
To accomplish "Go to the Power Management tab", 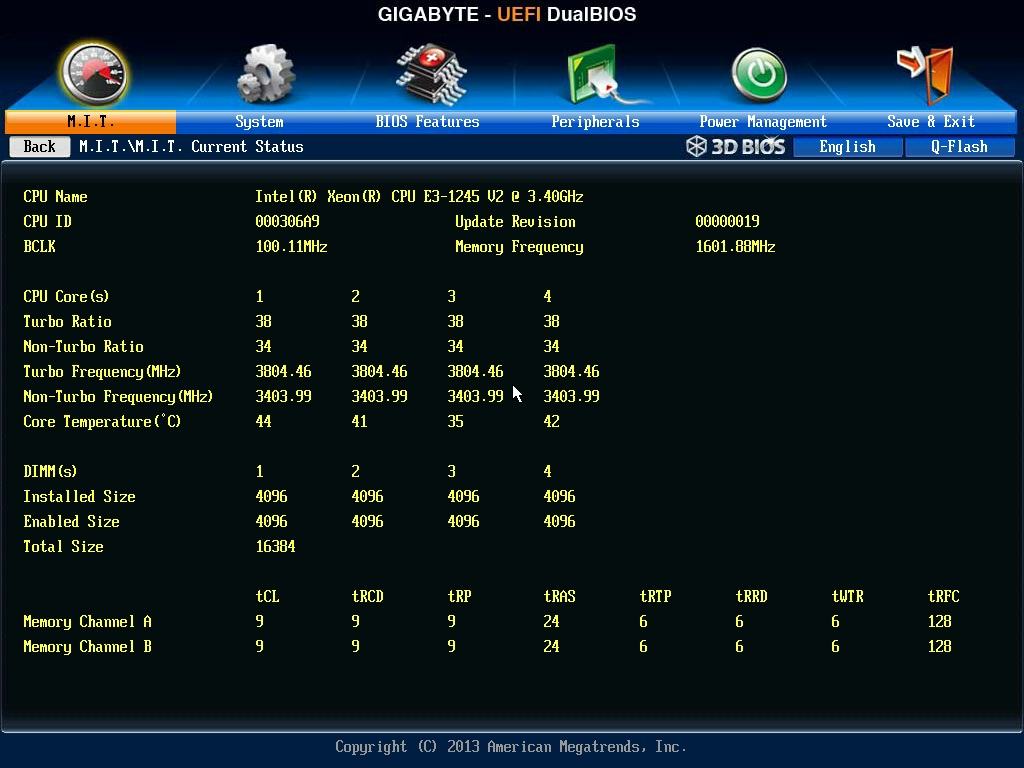I will coord(763,121).
